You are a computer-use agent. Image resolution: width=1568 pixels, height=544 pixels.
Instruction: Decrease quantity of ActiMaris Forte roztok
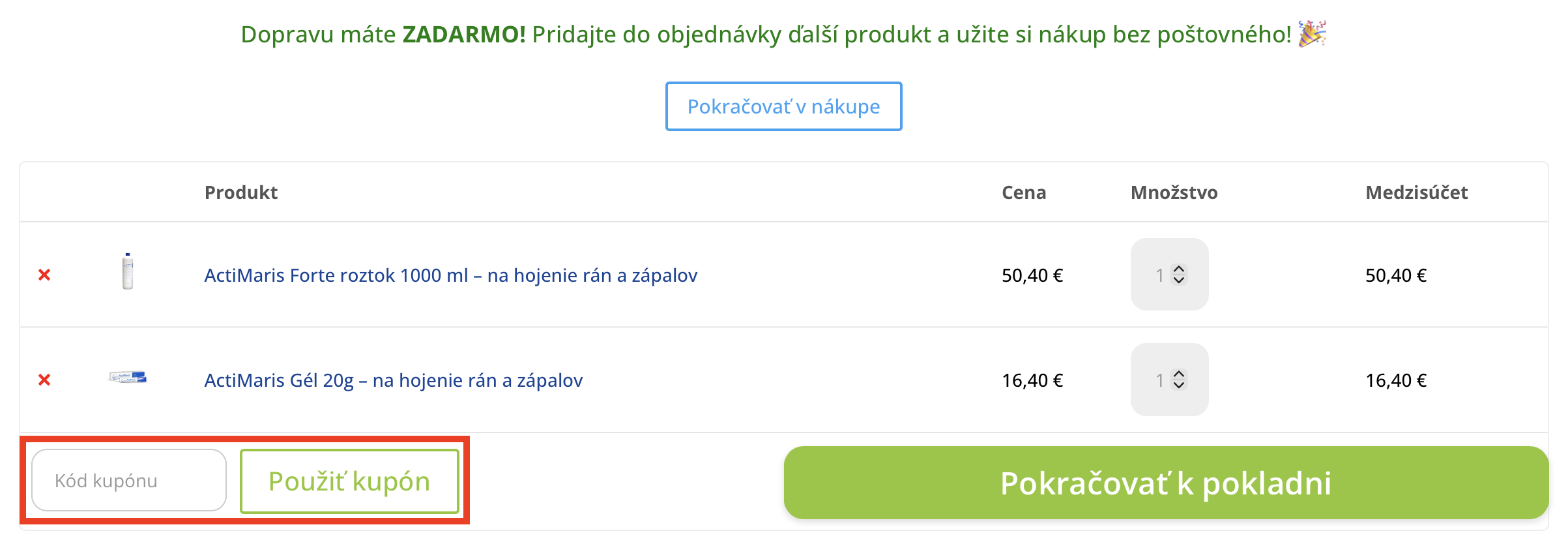coord(1178,280)
